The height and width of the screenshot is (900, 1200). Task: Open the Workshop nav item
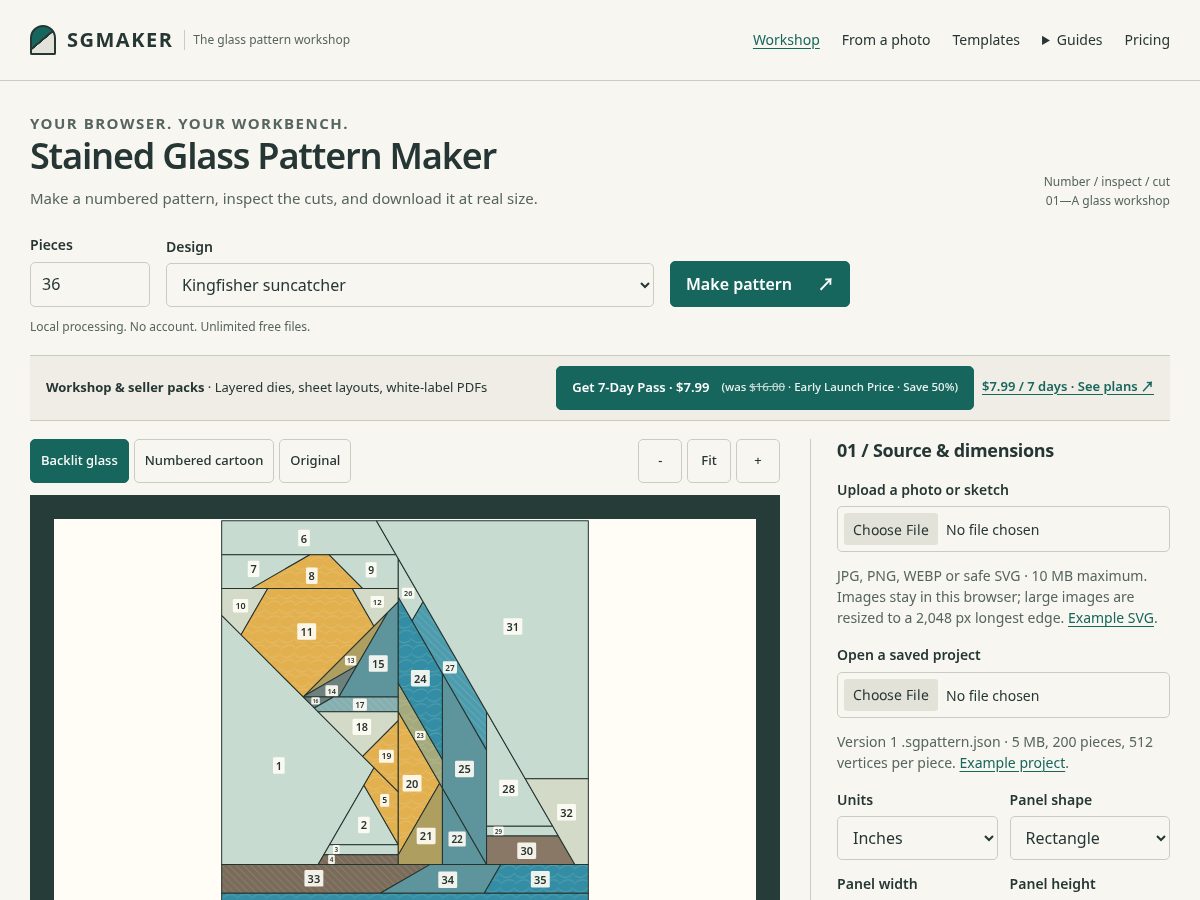786,40
